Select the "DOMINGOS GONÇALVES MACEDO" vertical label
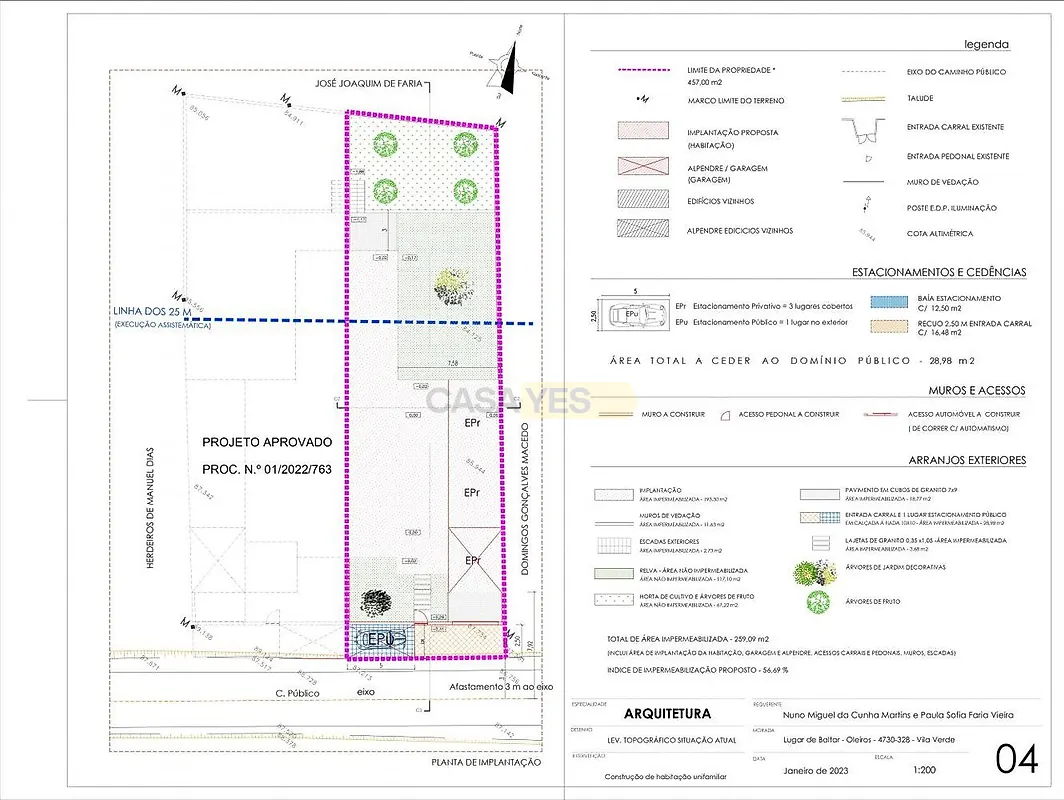The image size is (1064, 800). (525, 500)
